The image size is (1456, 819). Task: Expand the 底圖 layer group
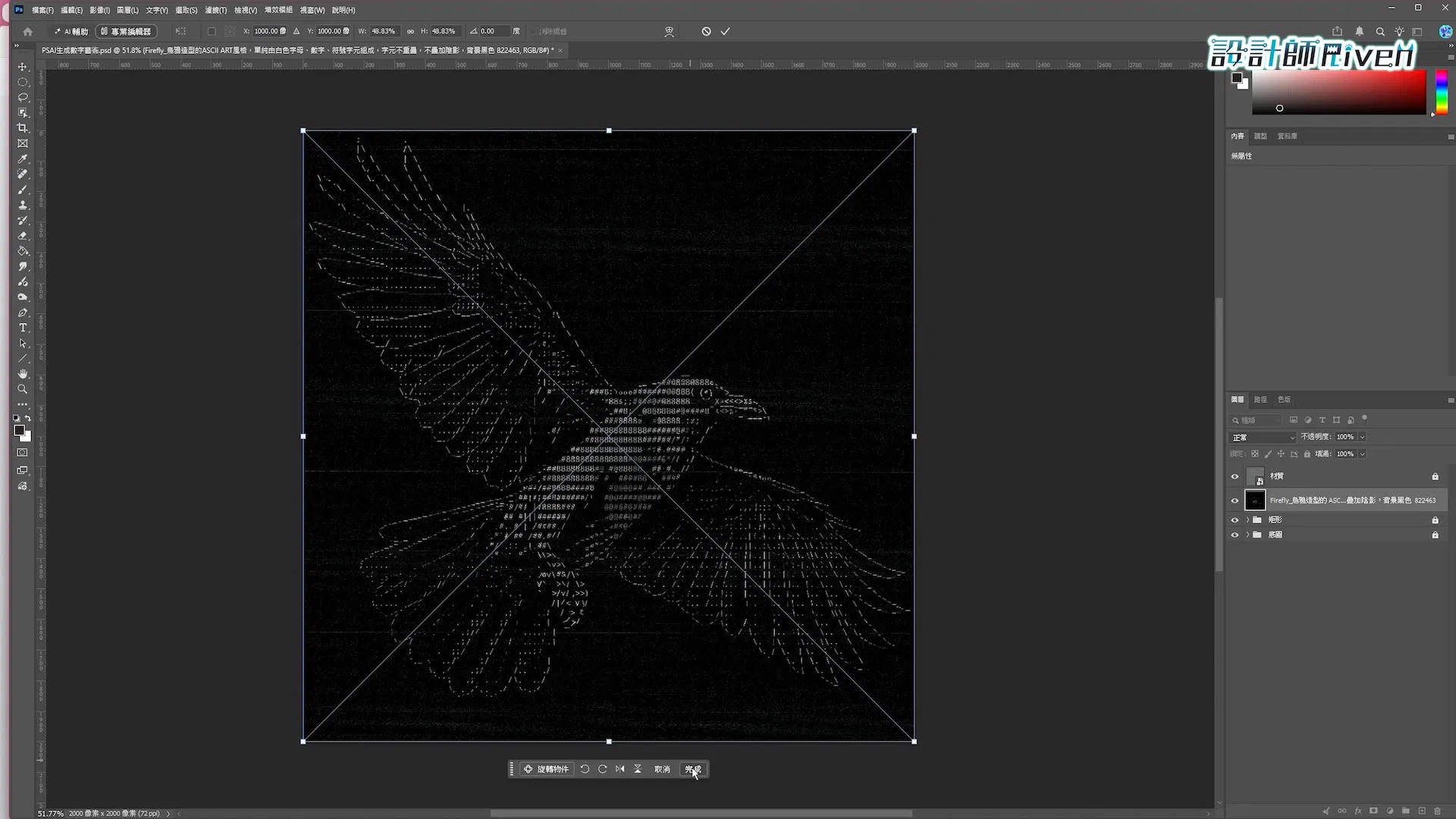tap(1247, 535)
